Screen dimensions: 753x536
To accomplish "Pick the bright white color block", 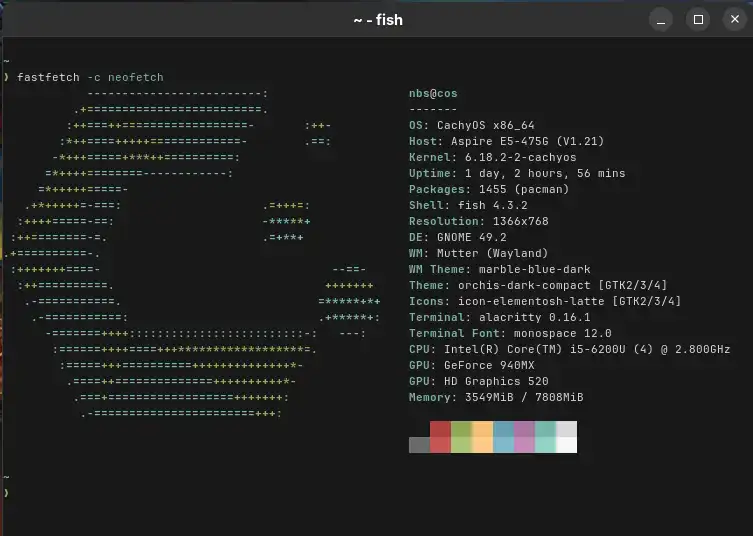I will (566, 445).
